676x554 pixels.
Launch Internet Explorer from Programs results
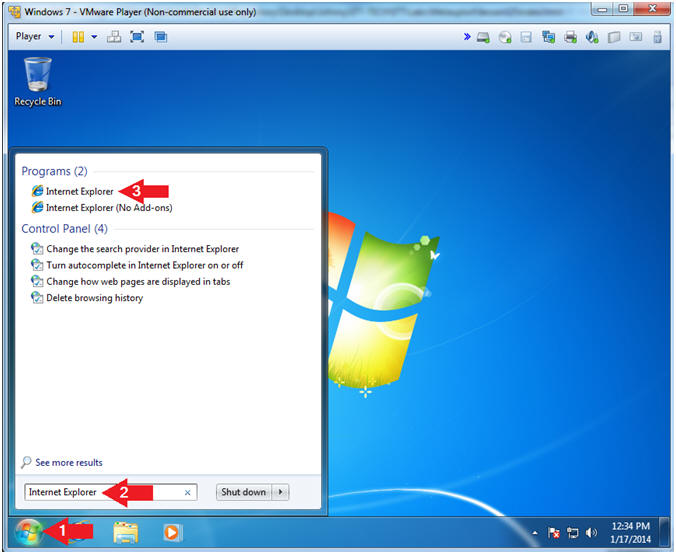click(x=72, y=191)
